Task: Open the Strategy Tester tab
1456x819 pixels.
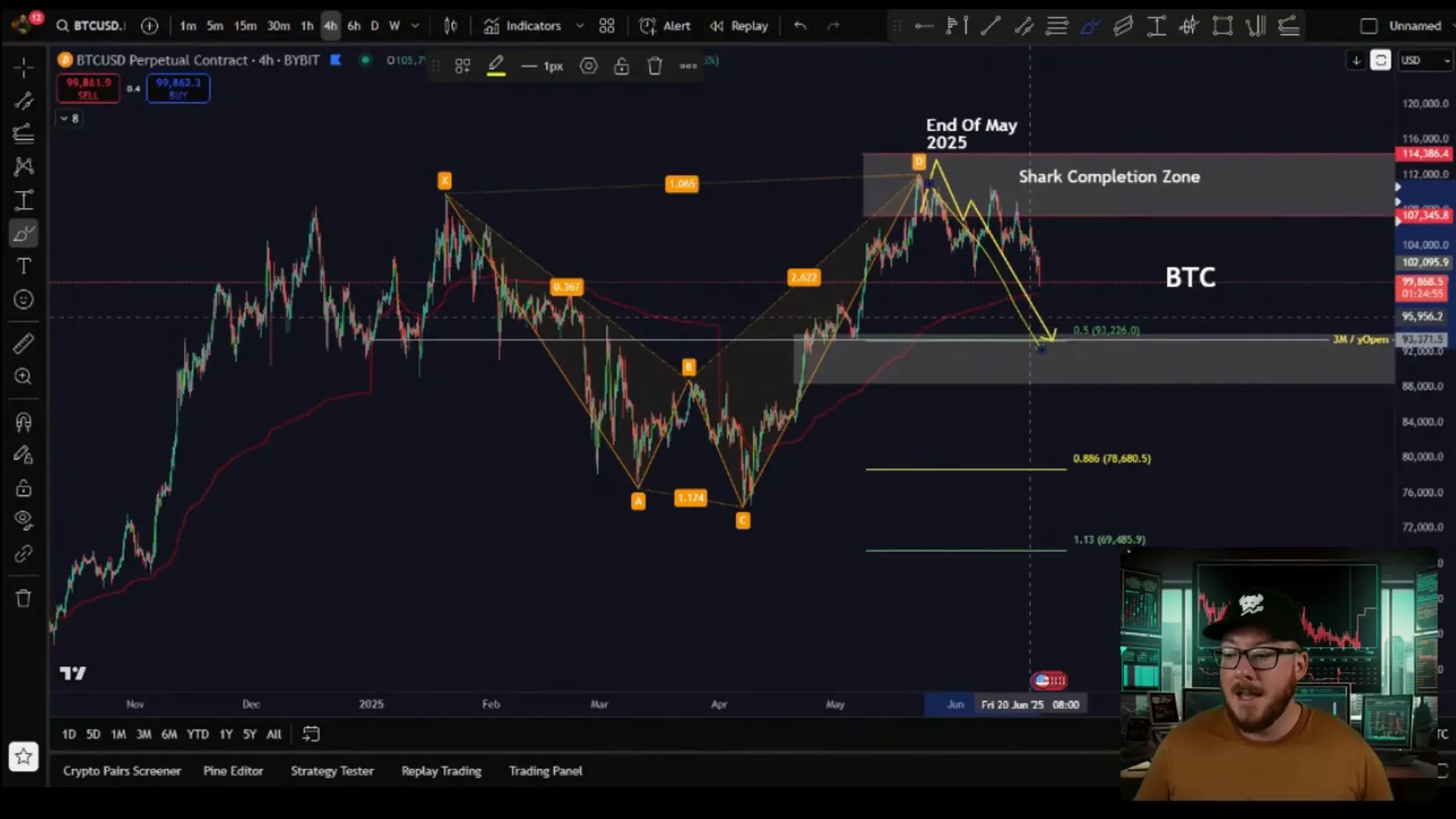Action: click(332, 770)
